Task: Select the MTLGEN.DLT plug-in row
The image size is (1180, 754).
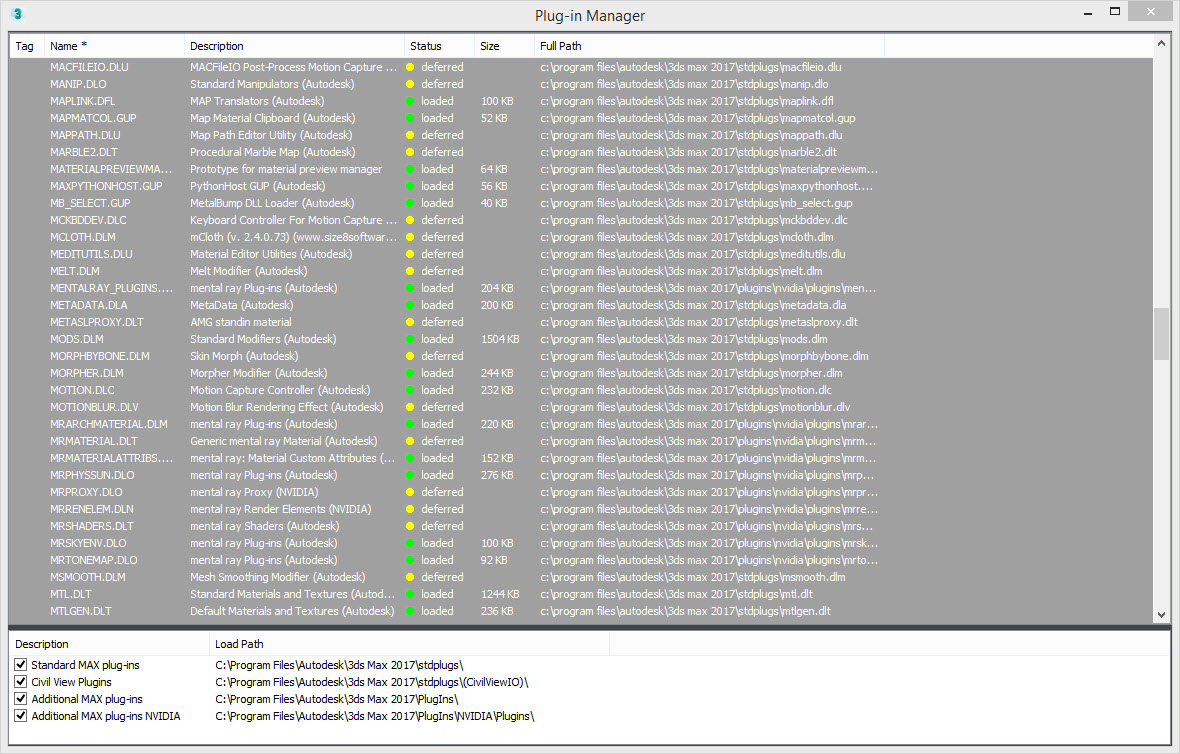Action: coord(580,611)
